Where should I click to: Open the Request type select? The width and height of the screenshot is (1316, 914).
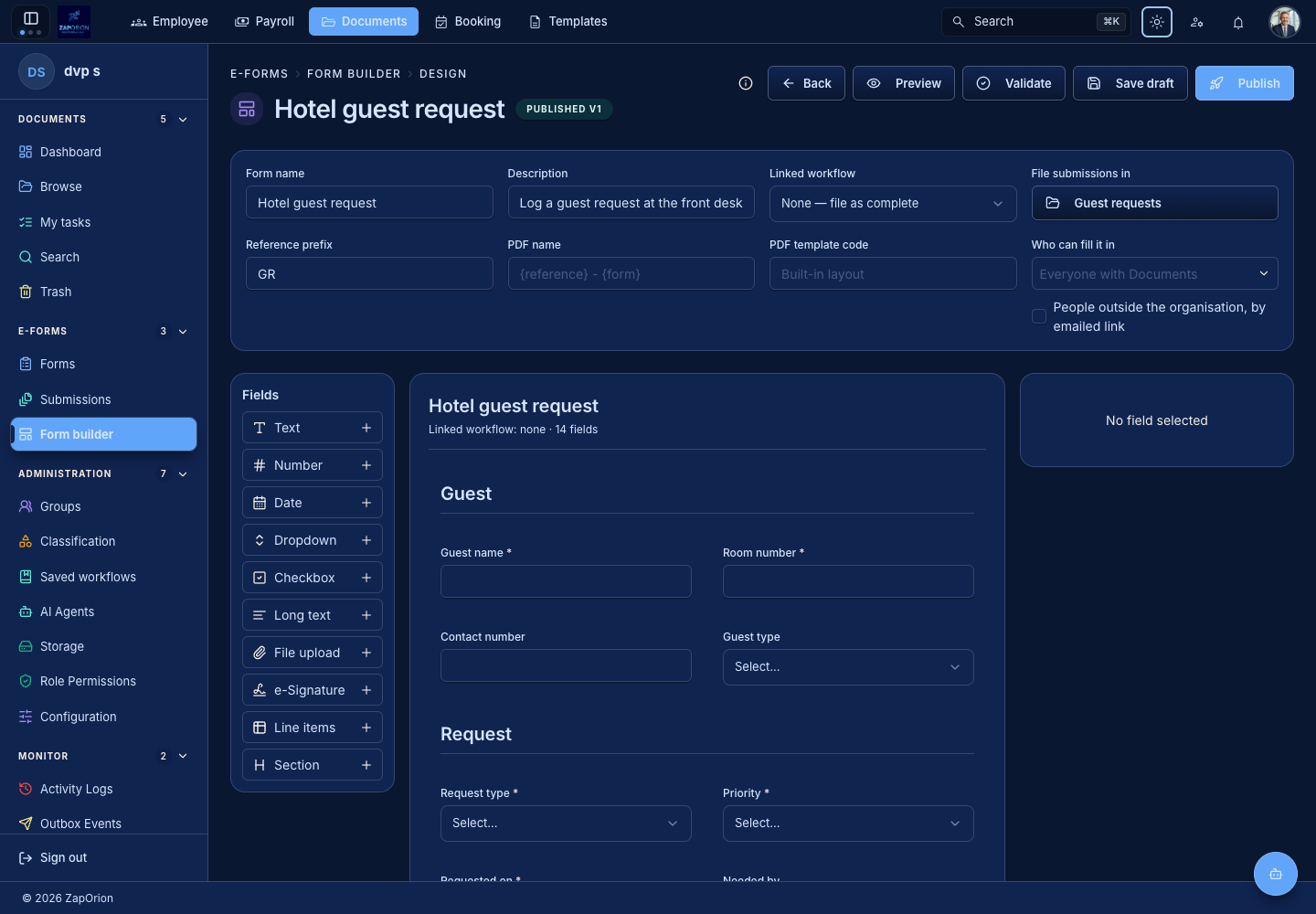click(566, 824)
